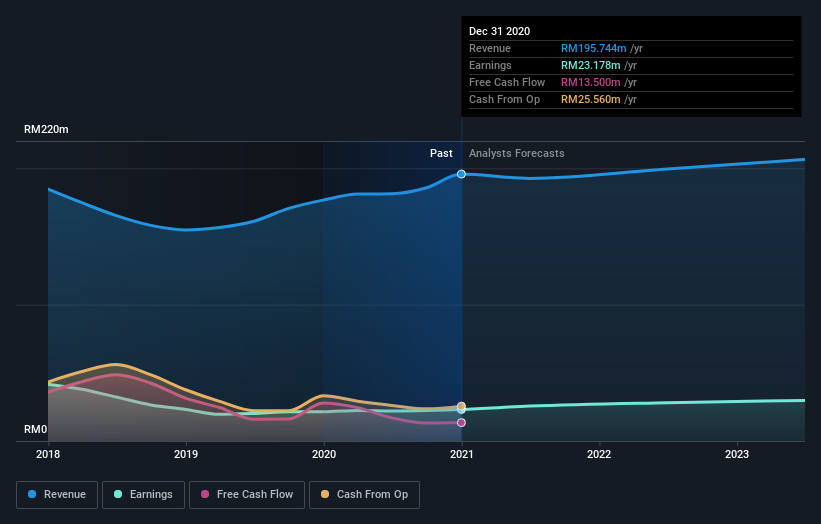Click the RM0 y-axis label

35,429
